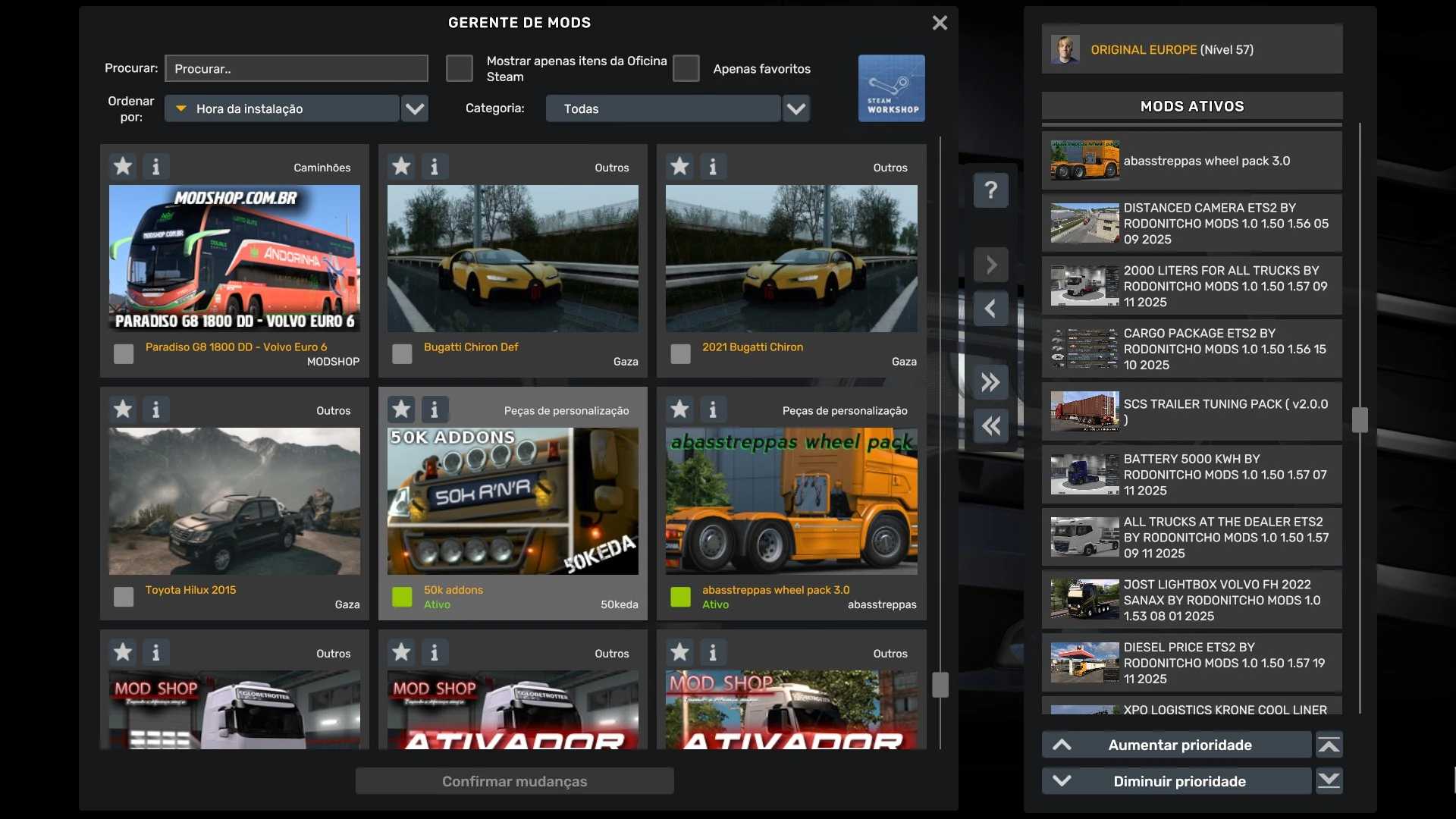Move priority to top icon
Image resolution: width=1456 pixels, height=819 pixels.
[x=1329, y=745]
